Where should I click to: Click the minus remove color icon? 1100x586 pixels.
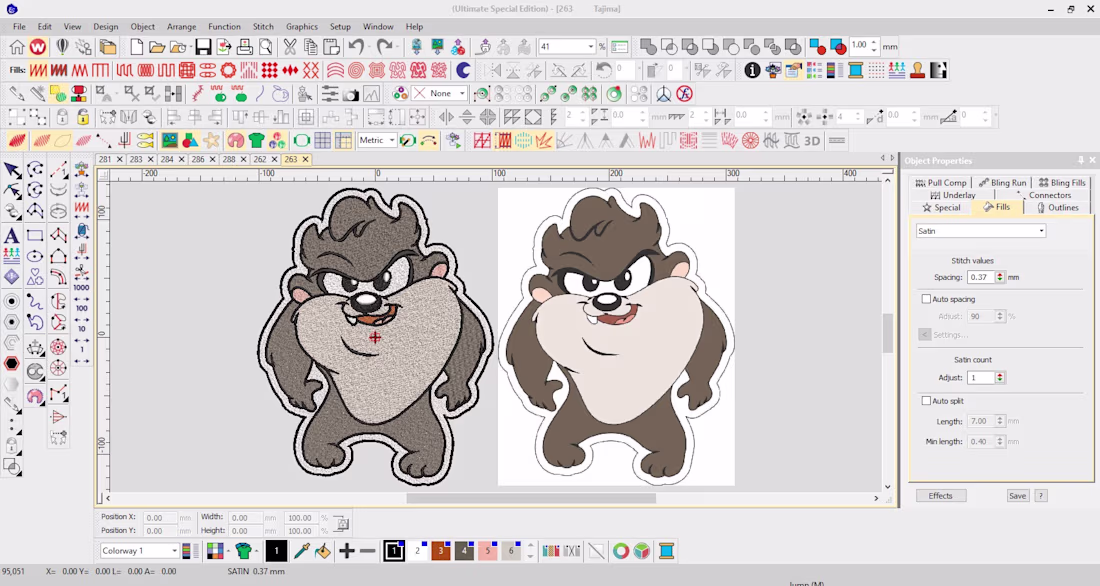click(368, 551)
